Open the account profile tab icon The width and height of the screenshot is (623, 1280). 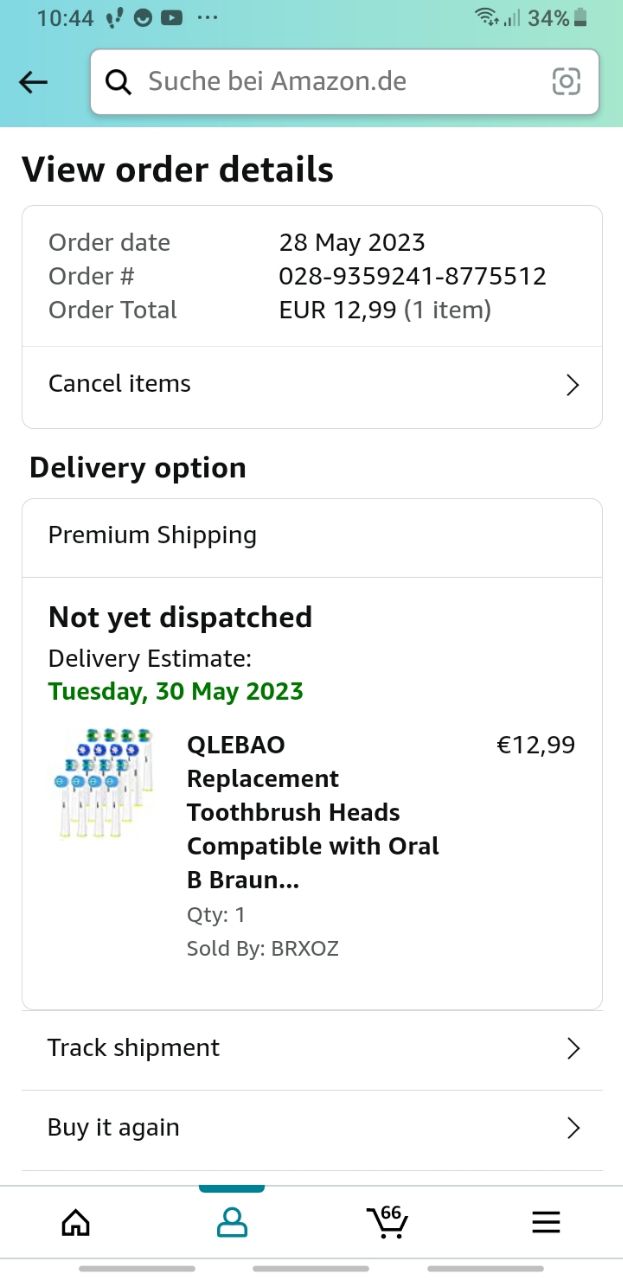pyautogui.click(x=232, y=1222)
